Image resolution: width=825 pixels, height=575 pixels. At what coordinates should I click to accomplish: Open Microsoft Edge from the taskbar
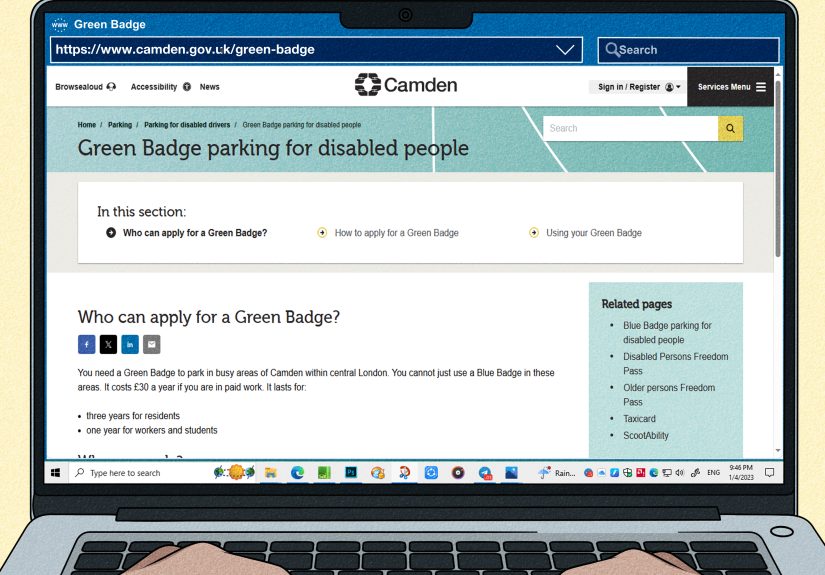click(x=297, y=473)
